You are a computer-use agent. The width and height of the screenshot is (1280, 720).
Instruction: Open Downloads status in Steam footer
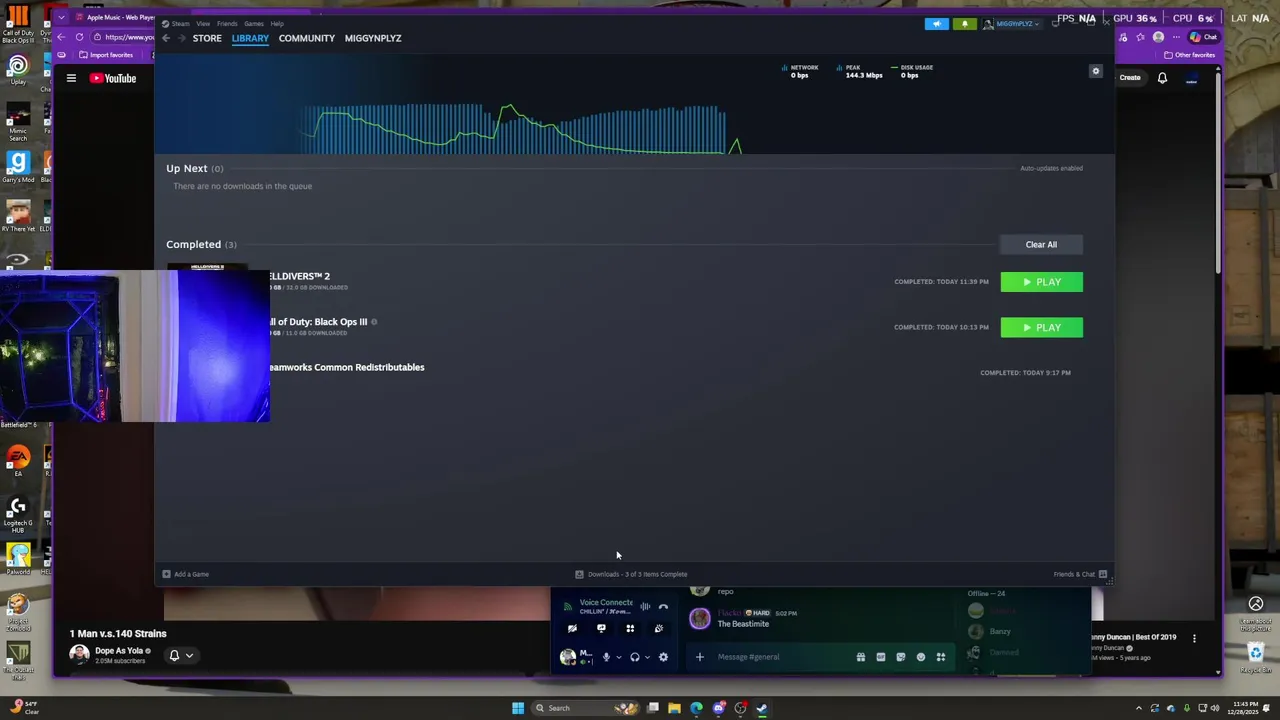(631, 574)
